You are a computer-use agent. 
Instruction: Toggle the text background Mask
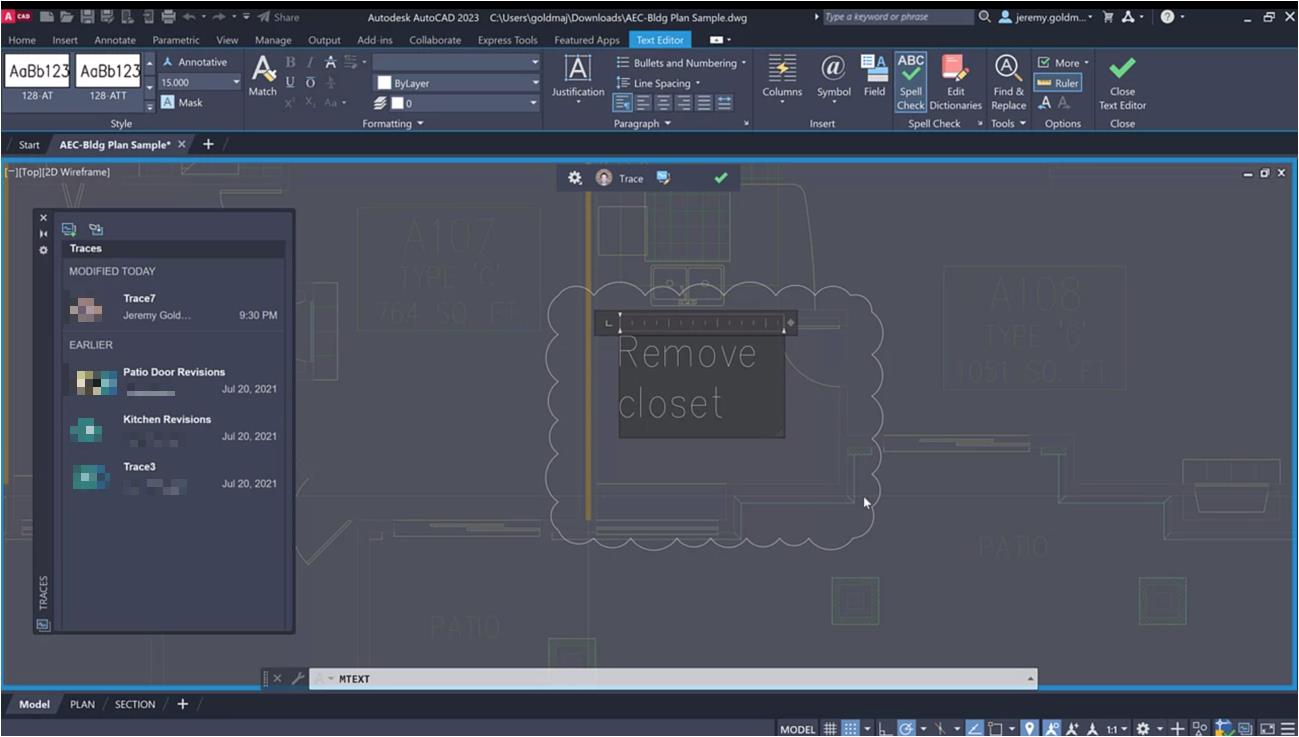[182, 102]
